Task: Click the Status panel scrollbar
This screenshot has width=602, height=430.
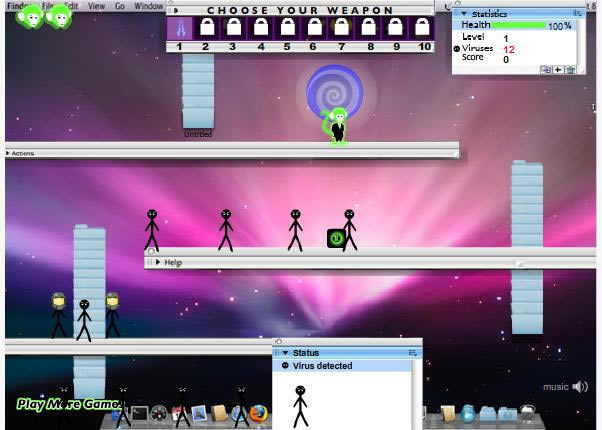Action: (x=417, y=394)
